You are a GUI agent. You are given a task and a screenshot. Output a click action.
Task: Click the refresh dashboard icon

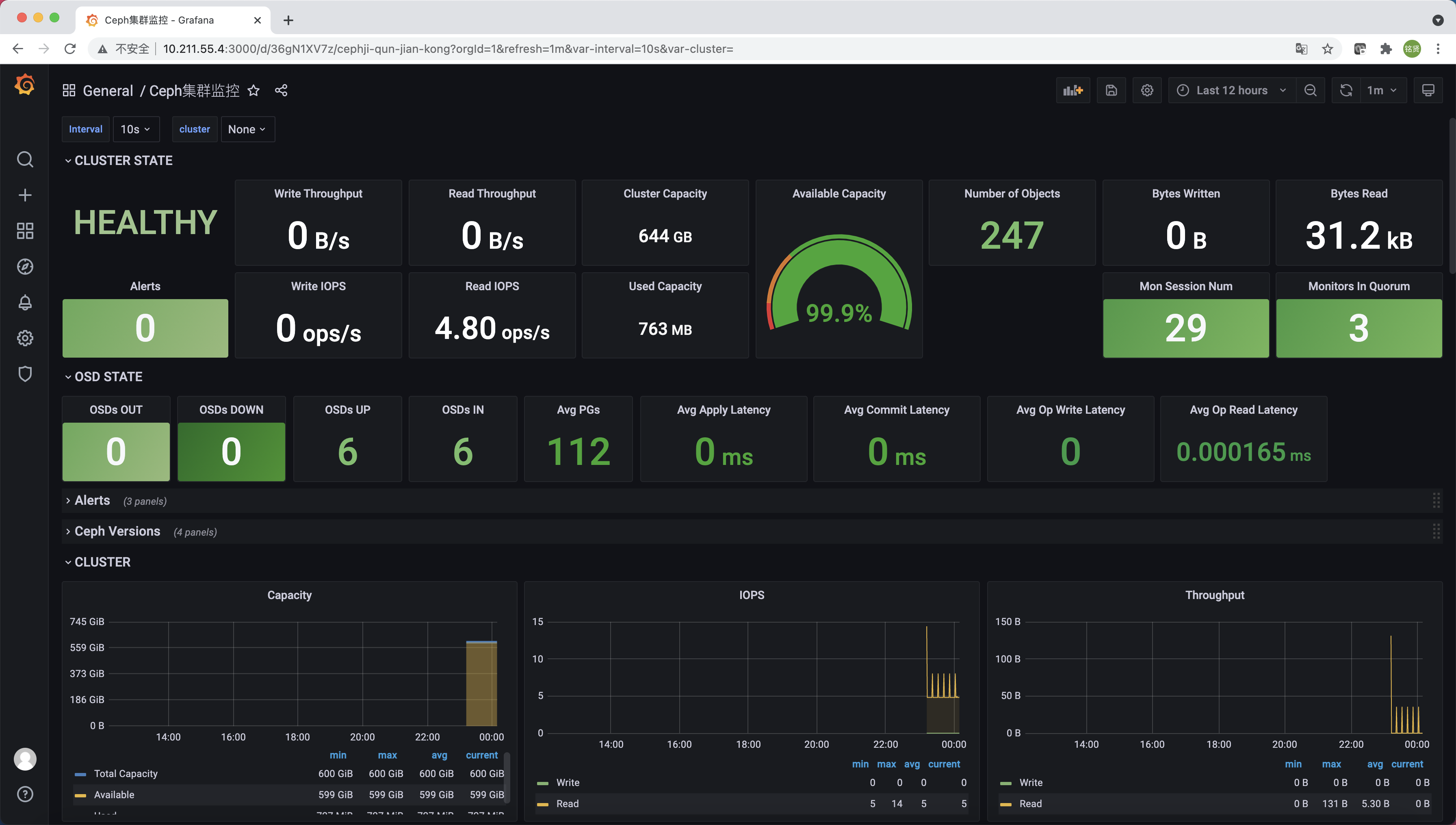pyautogui.click(x=1345, y=91)
